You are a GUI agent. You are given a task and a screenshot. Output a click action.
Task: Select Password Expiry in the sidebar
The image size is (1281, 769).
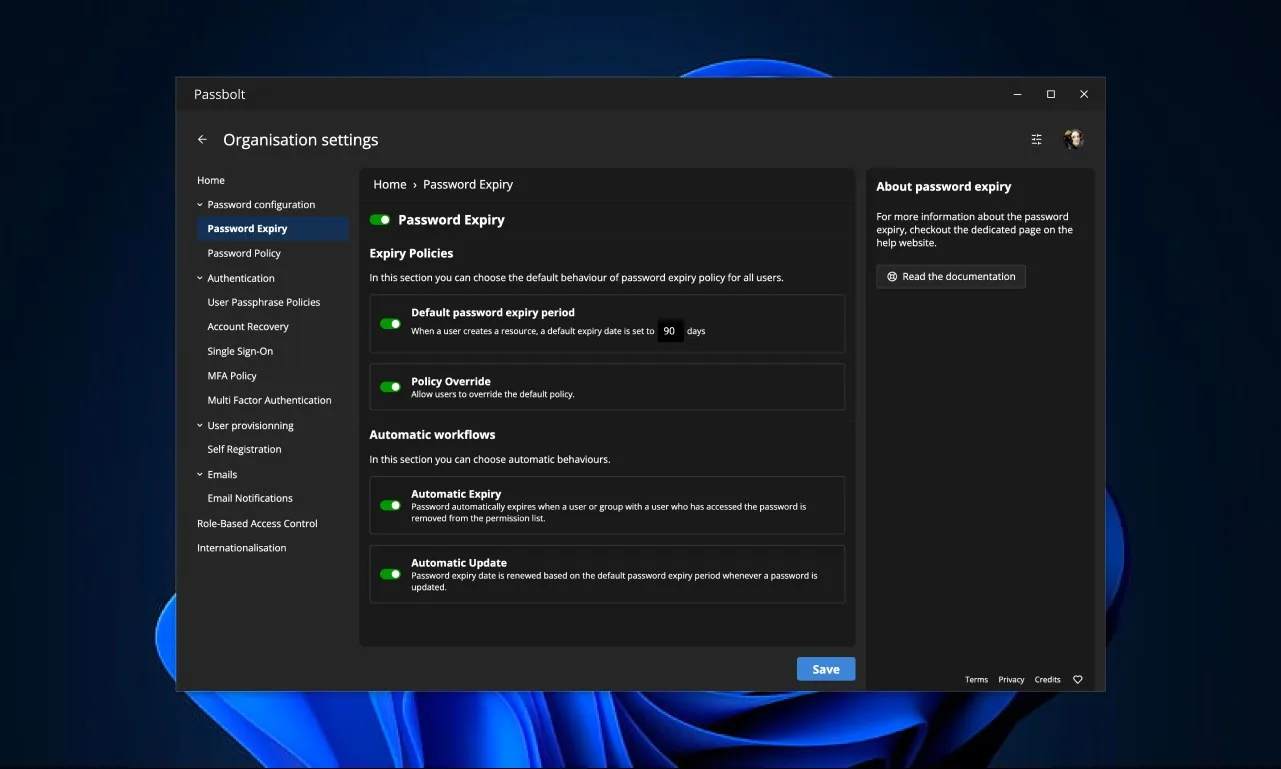272,229
